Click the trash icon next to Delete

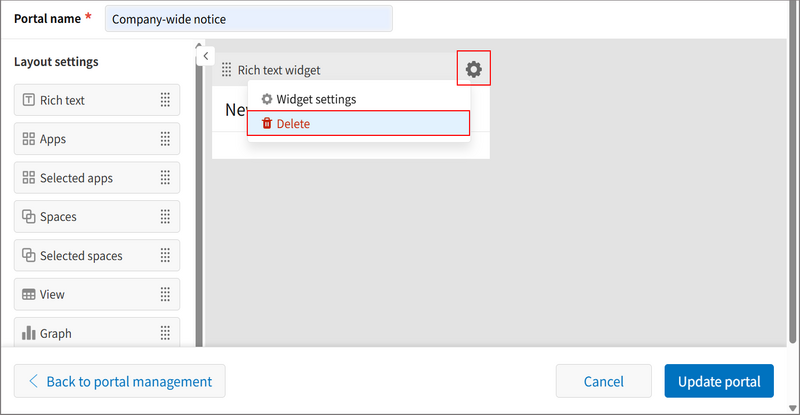coord(266,123)
